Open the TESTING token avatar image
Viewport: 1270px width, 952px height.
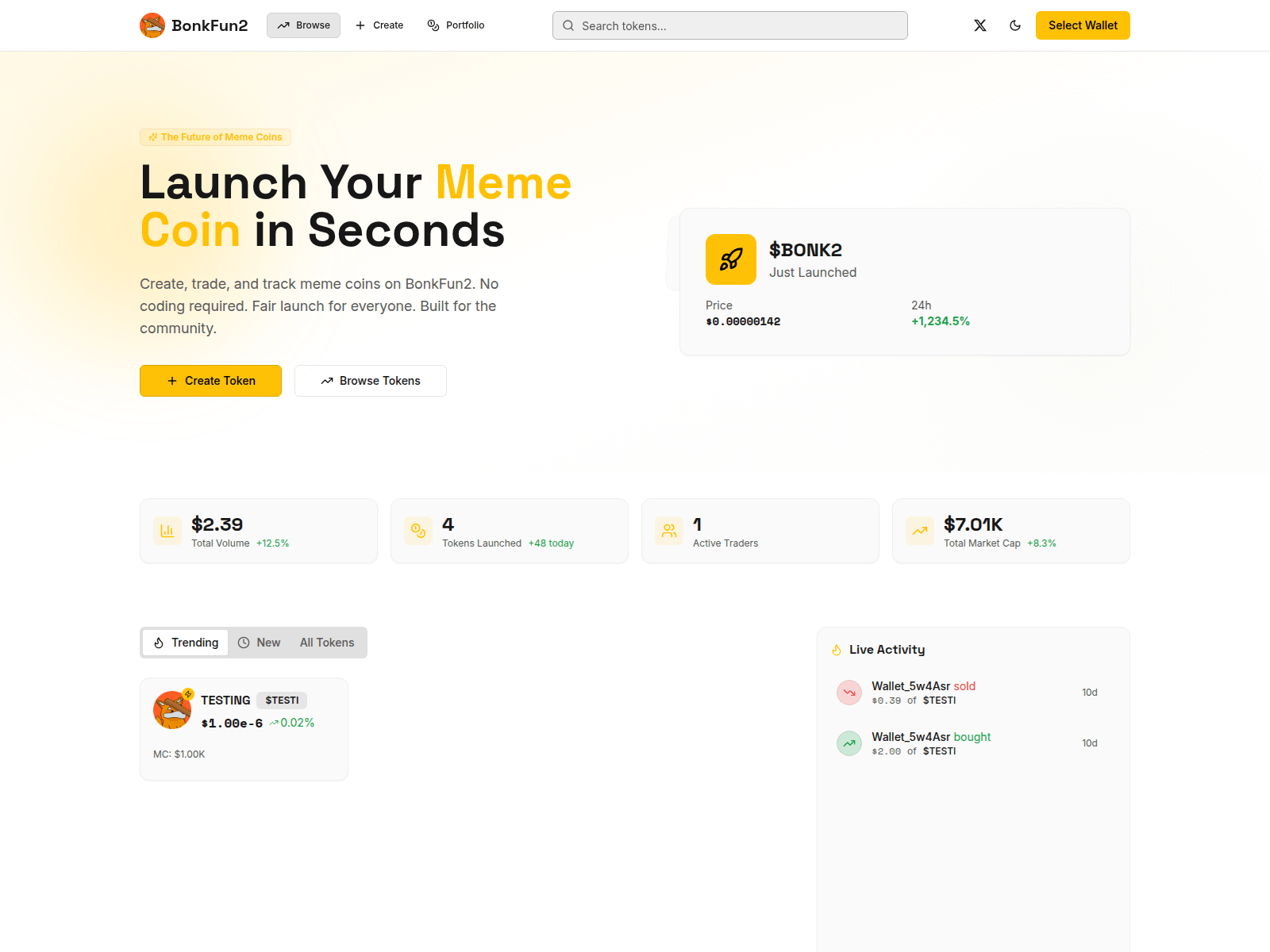tap(172, 710)
